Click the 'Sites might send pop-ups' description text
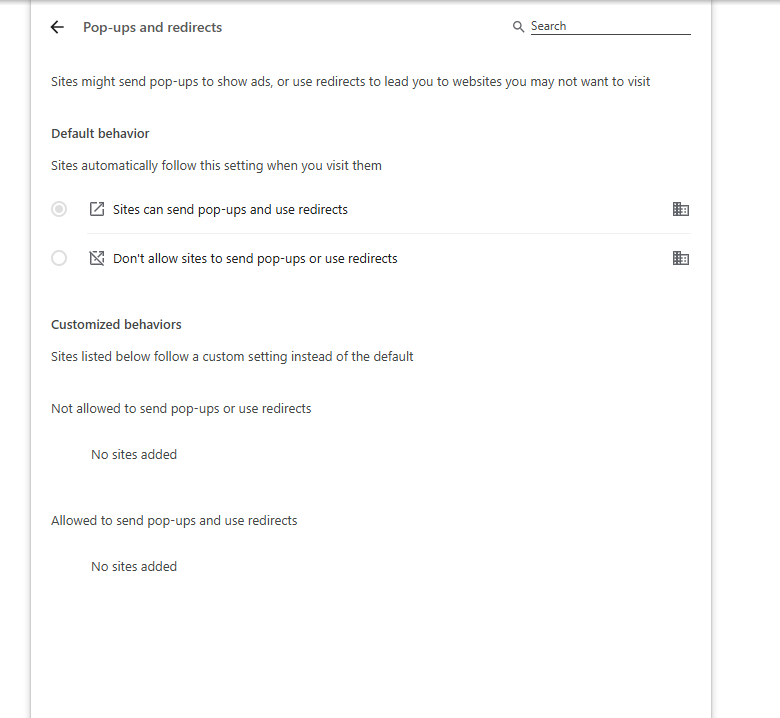The image size is (780, 718). point(350,82)
